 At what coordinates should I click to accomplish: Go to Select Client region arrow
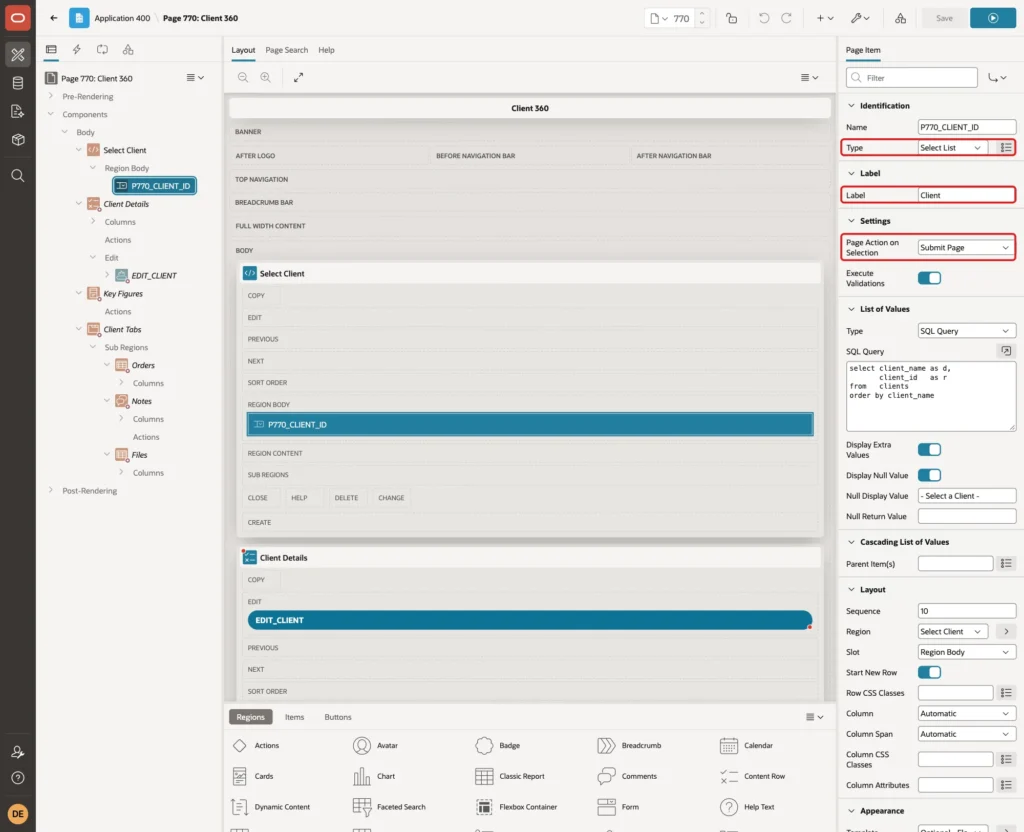[x=1006, y=632]
